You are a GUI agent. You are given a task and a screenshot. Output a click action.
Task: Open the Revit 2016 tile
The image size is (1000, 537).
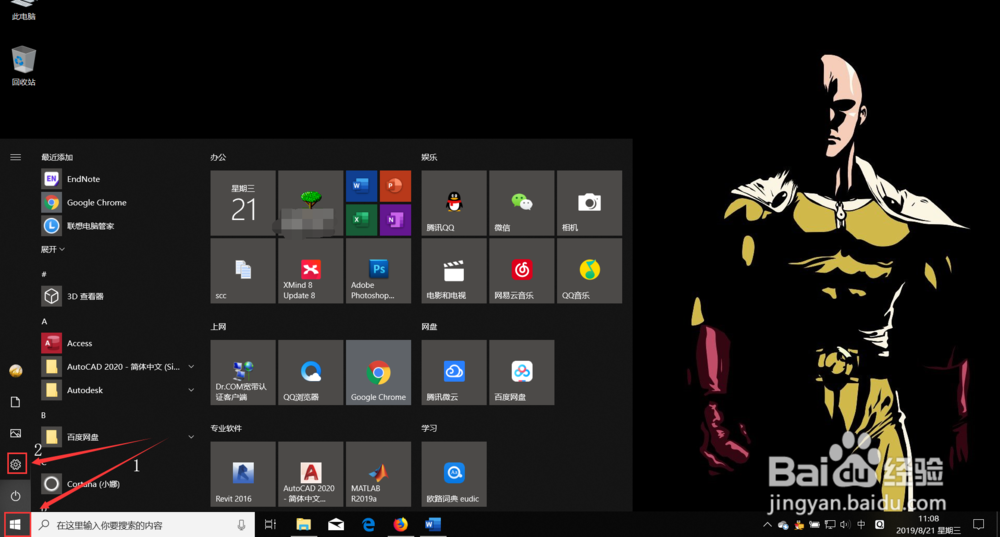243,474
